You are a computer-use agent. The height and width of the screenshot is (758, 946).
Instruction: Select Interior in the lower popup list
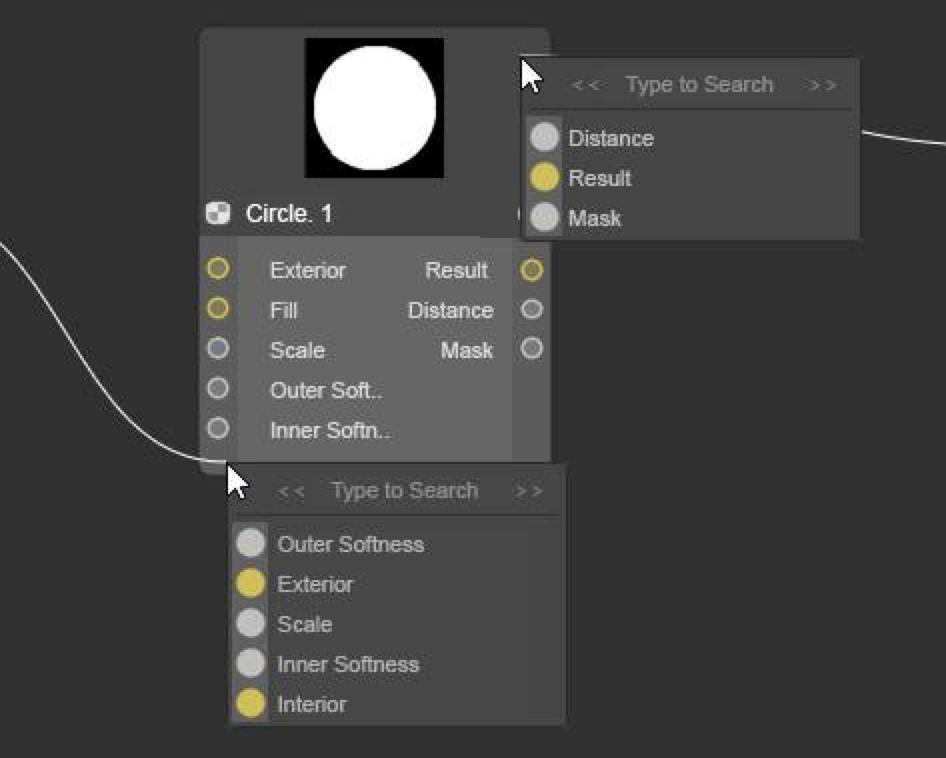tap(311, 704)
